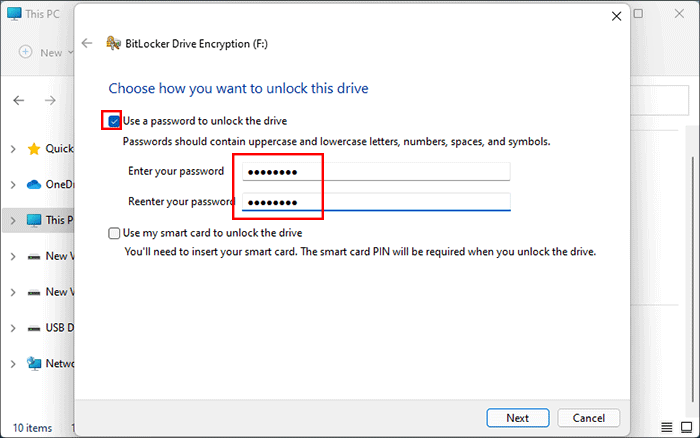Focus the 'Reenter your password' field

click(x=374, y=202)
